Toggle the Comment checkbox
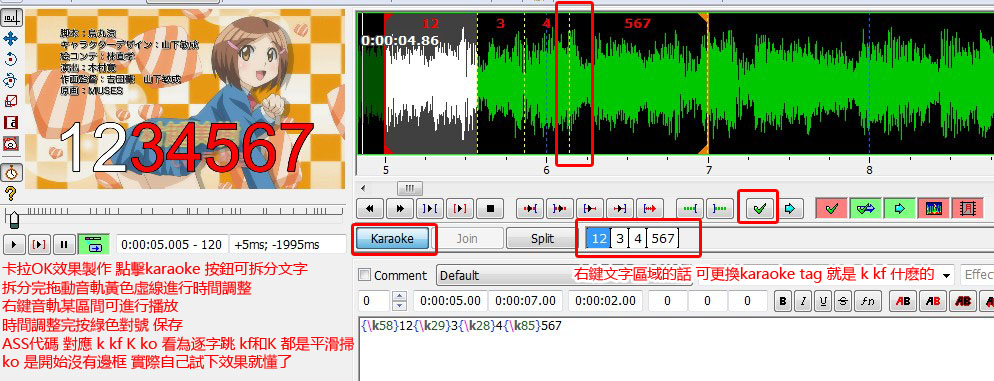This screenshot has height=381, width=994. point(364,275)
